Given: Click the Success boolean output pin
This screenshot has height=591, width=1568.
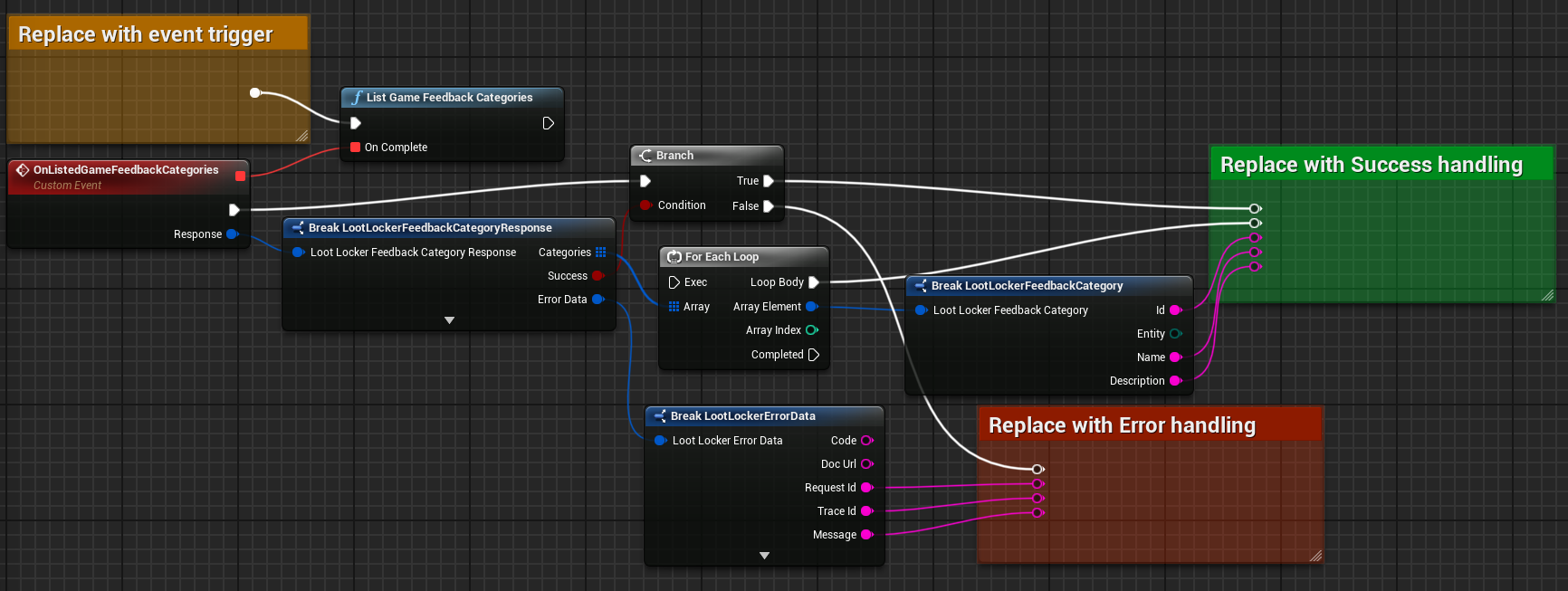Looking at the screenshot, I should (x=598, y=276).
